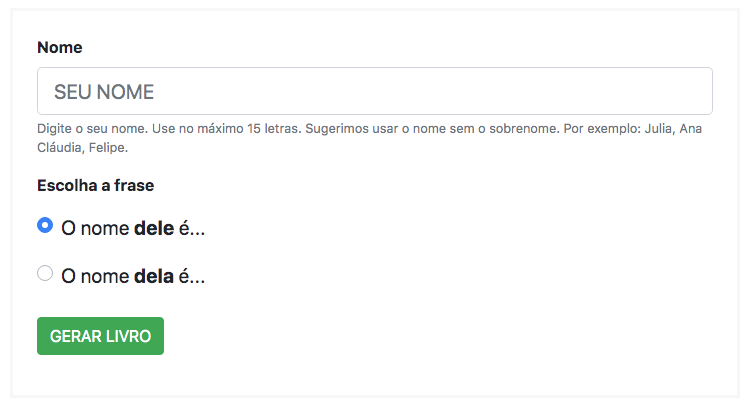Select the 'O nome dele é...' radio button
The height and width of the screenshot is (412, 750).
pos(45,225)
